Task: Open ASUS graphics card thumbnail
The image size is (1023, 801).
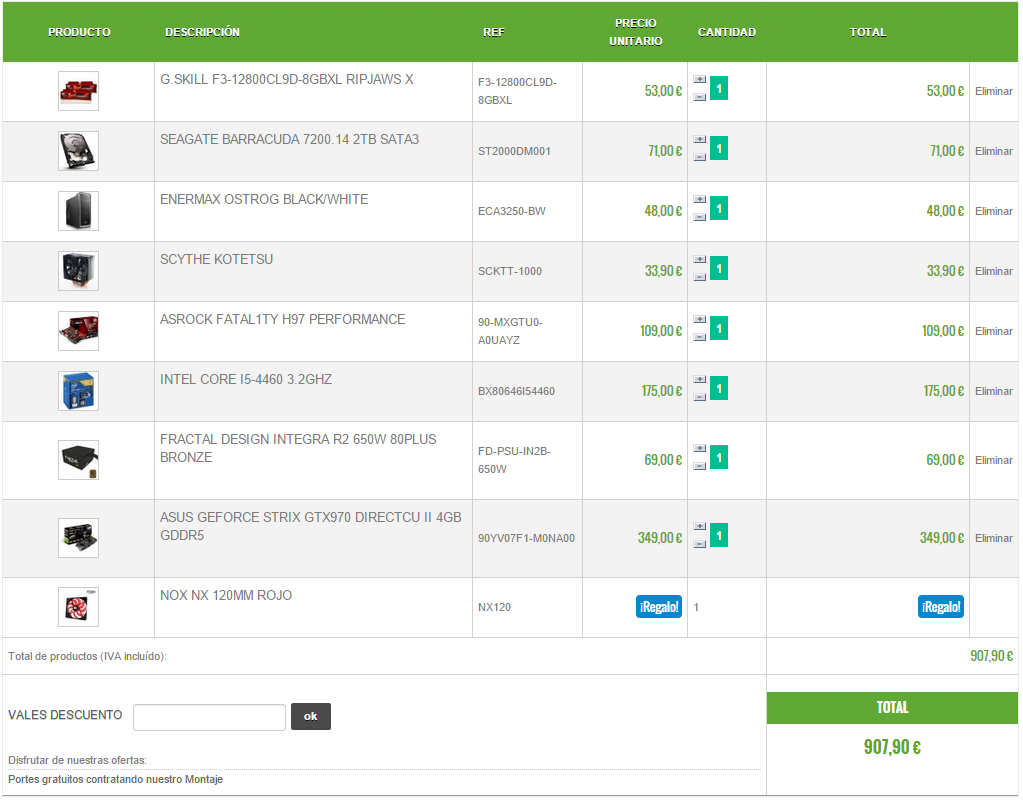Action: click(x=78, y=538)
